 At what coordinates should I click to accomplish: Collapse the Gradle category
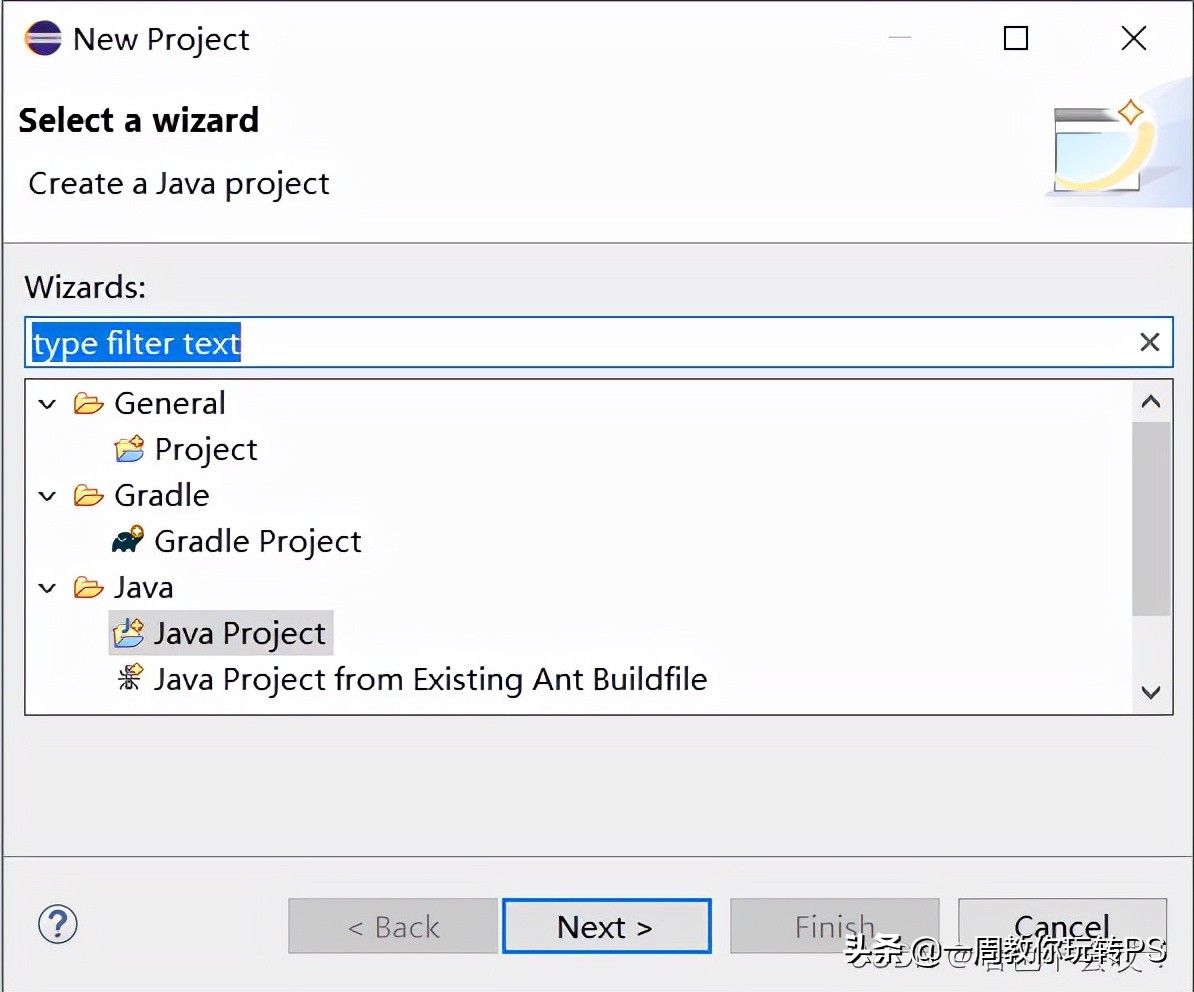pyautogui.click(x=46, y=495)
